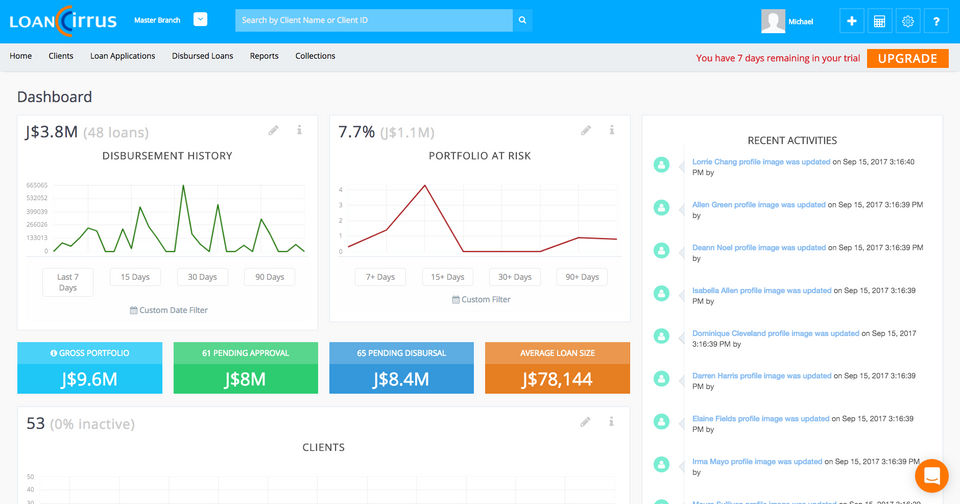
Task: Select the 90+ Days risk filter
Action: pos(582,277)
